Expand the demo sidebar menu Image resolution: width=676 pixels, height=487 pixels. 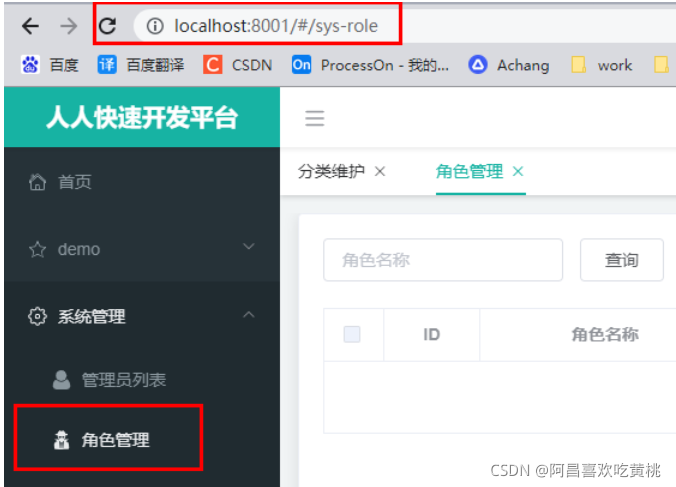pyautogui.click(x=142, y=249)
